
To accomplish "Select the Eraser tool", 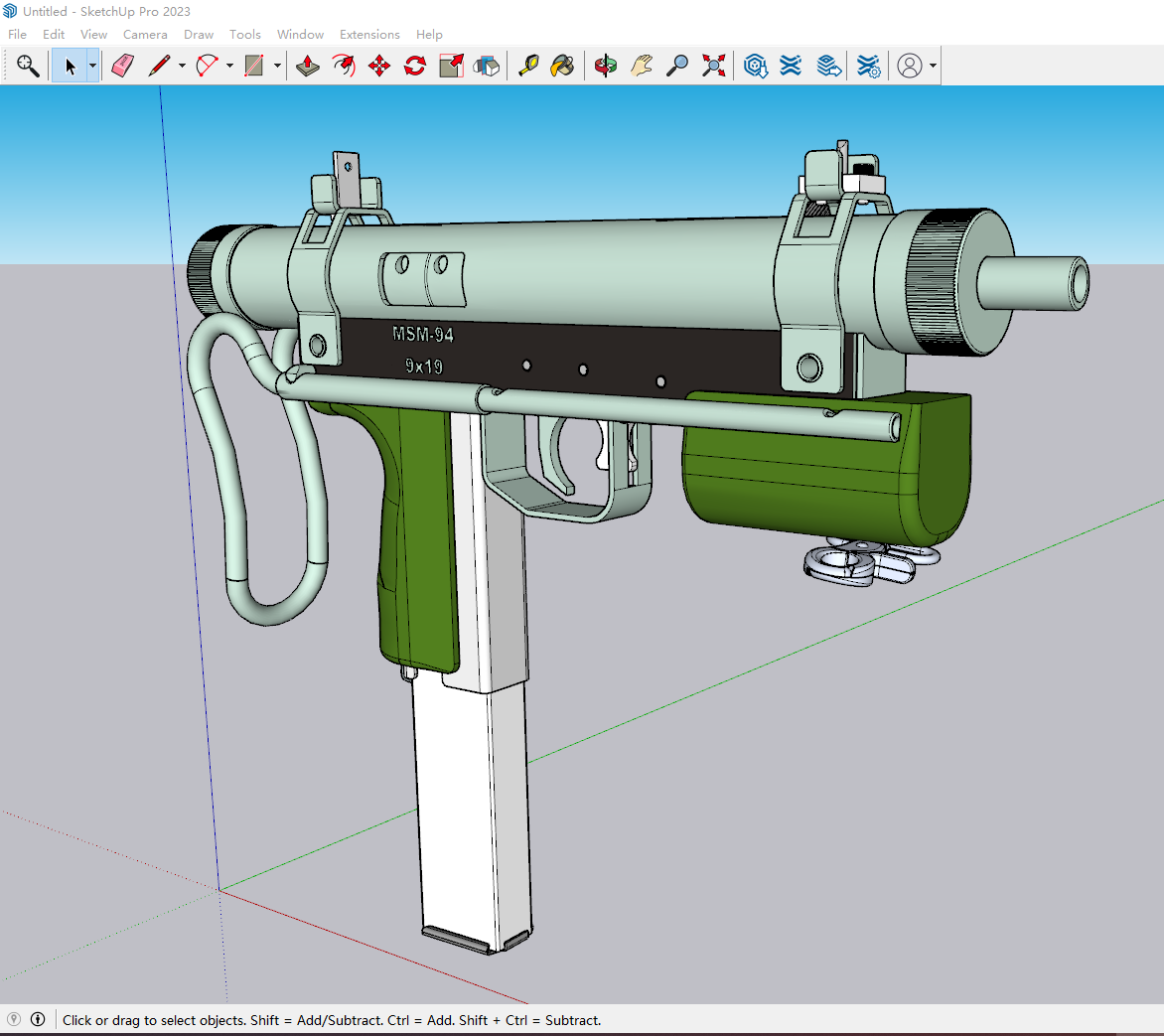I will point(122,66).
